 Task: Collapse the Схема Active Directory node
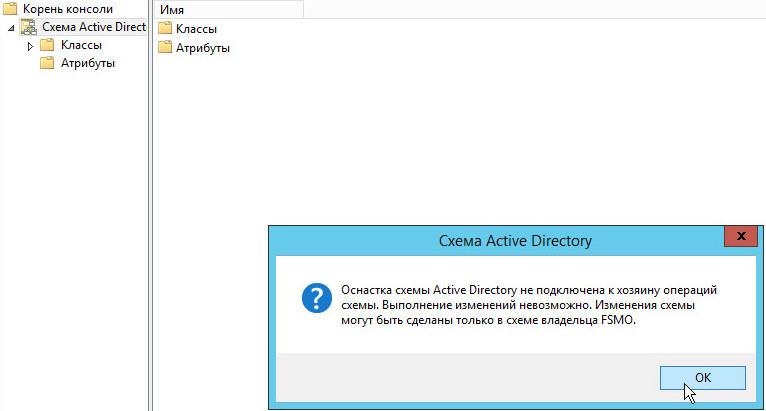(x=11, y=28)
